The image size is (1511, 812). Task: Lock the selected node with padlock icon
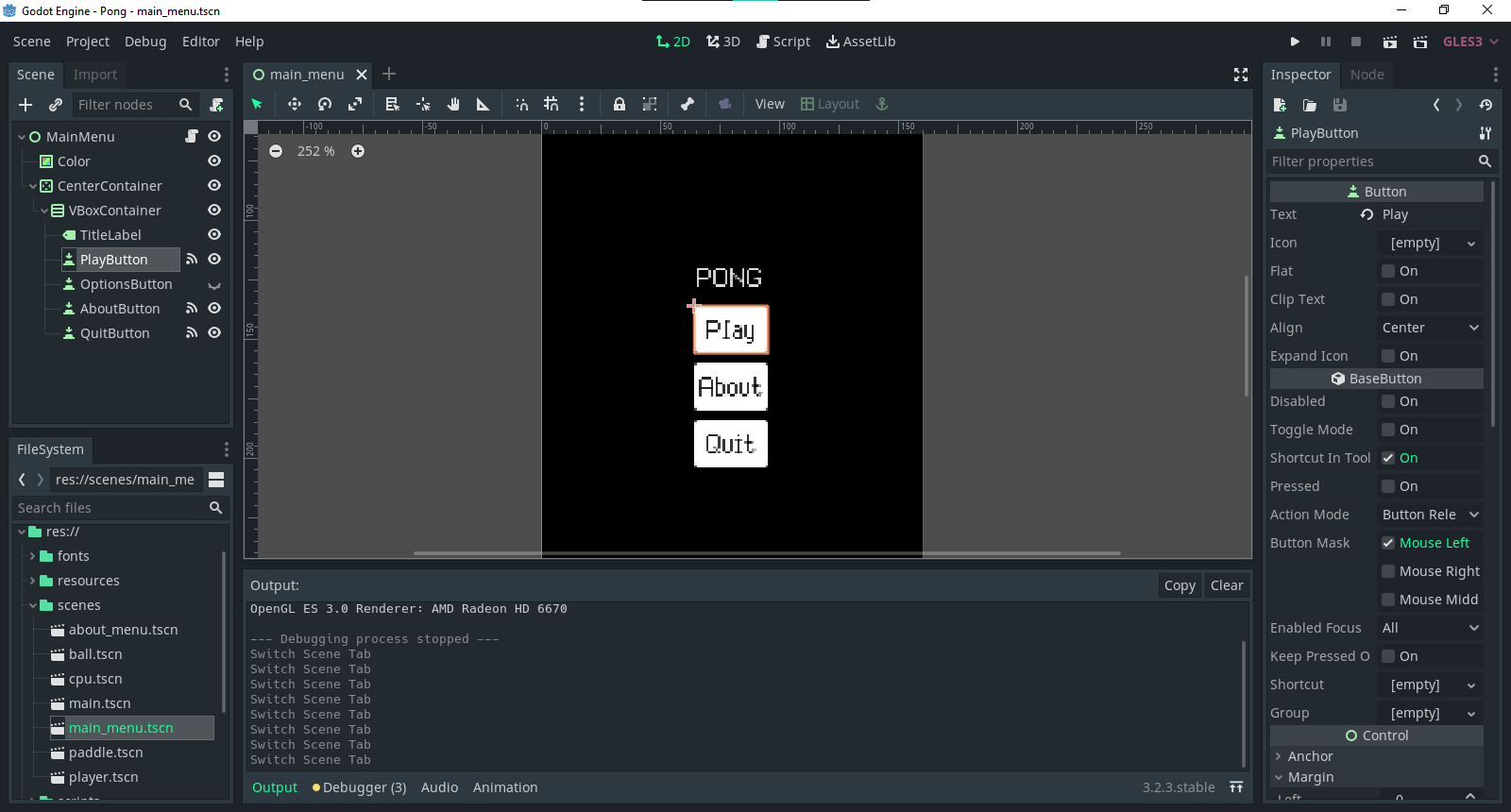pyautogui.click(x=620, y=104)
